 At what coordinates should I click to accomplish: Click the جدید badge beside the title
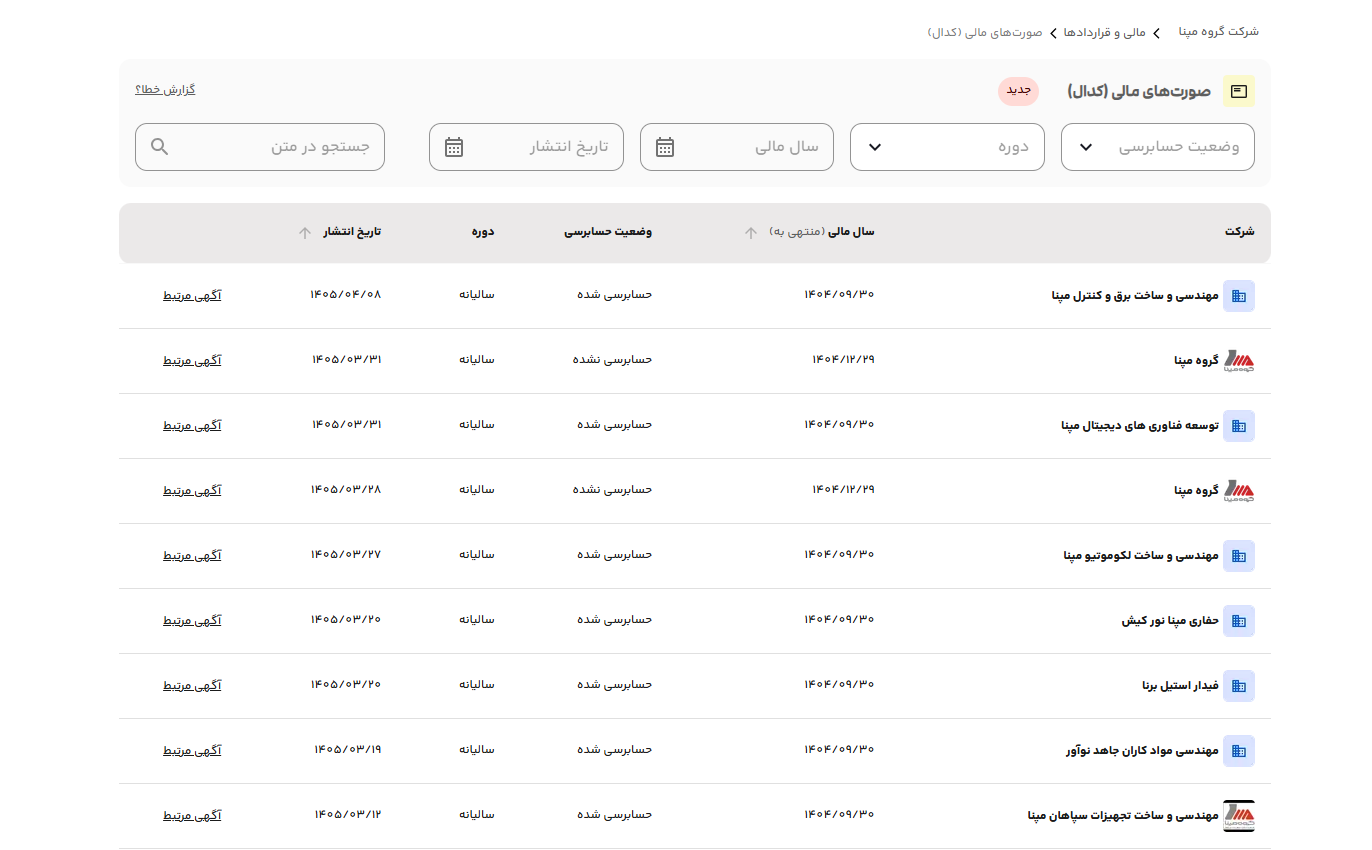[1018, 91]
